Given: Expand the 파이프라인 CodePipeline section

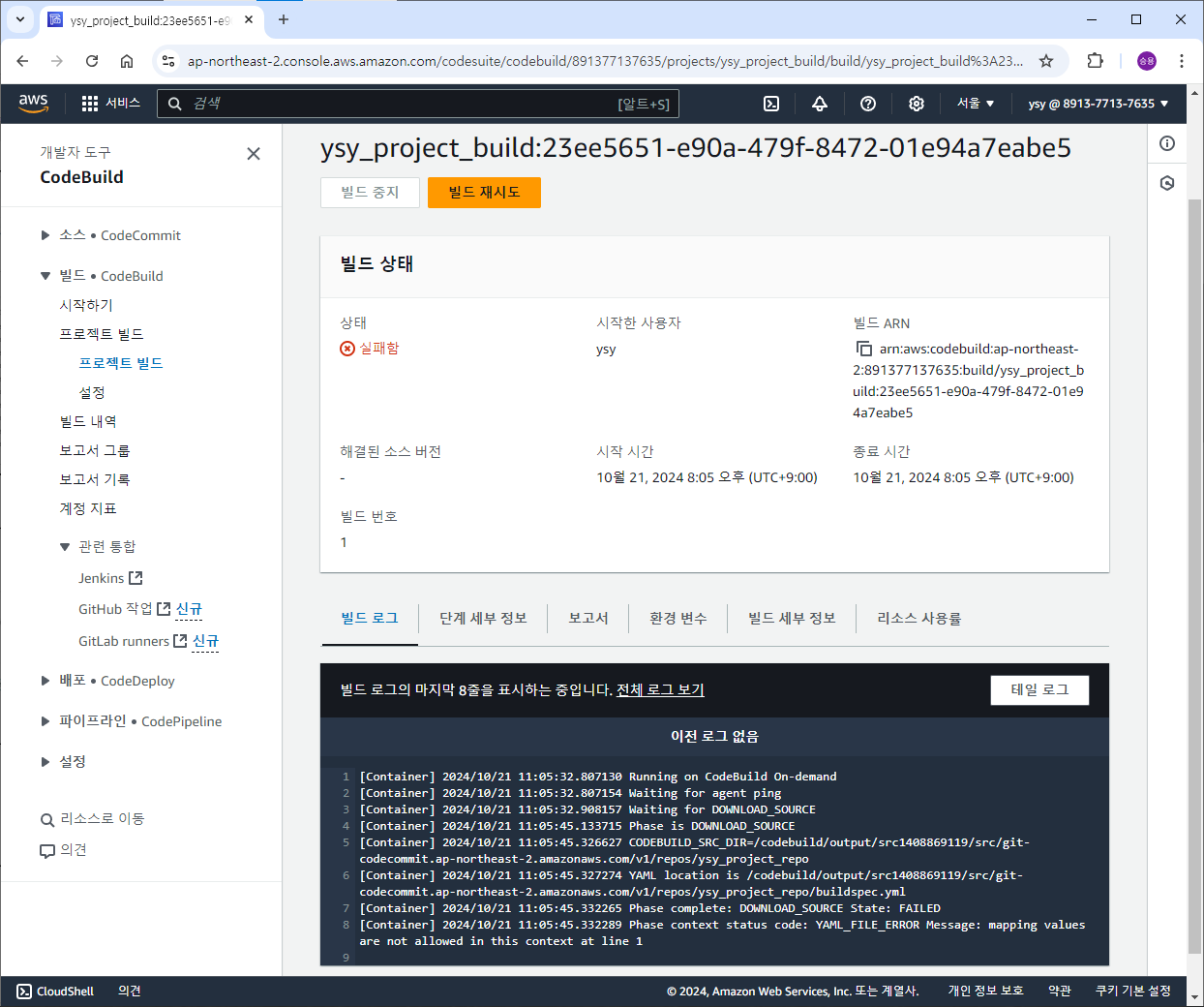Looking at the screenshot, I should click(x=45, y=721).
